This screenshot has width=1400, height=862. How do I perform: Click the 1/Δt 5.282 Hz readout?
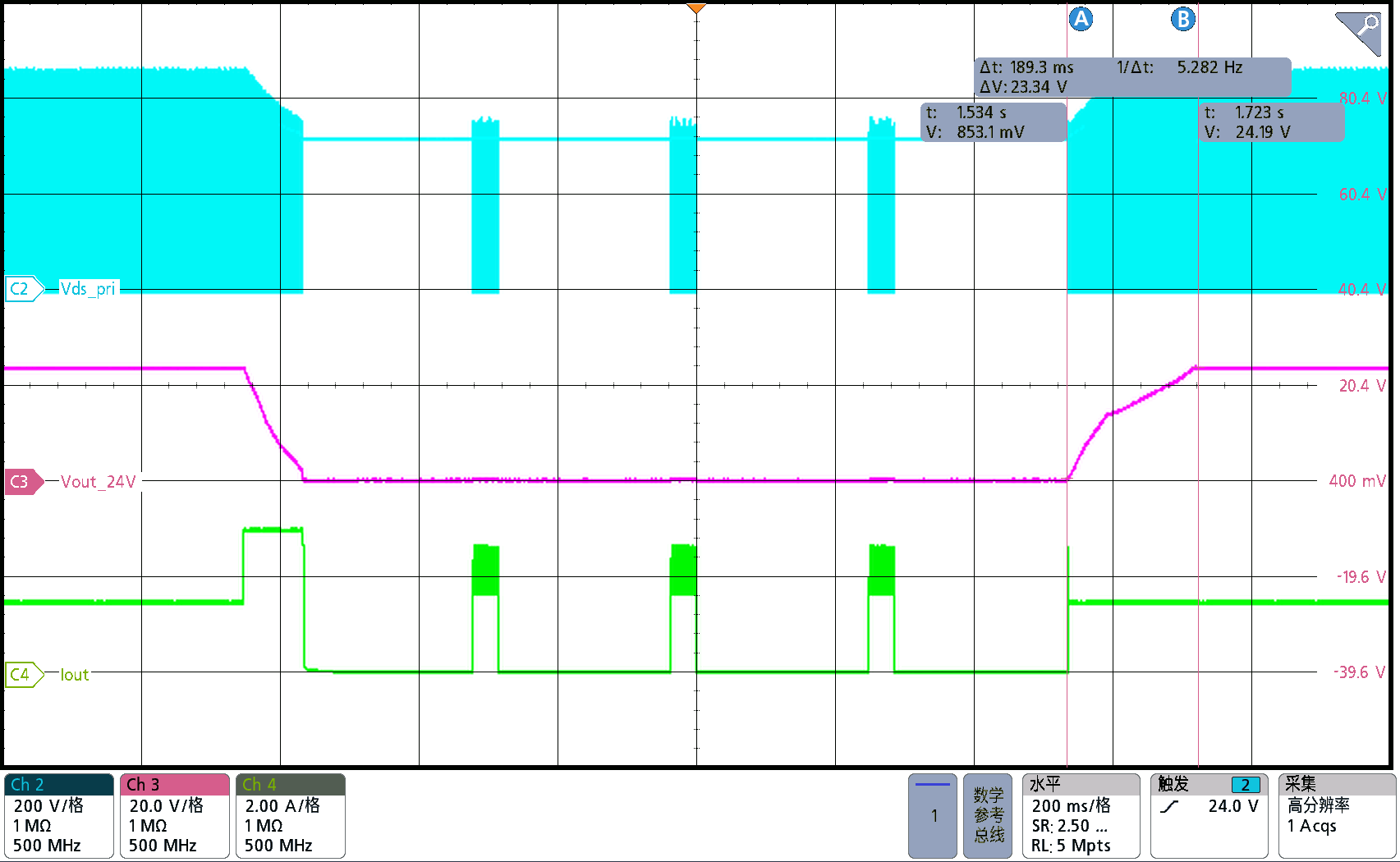1179,67
